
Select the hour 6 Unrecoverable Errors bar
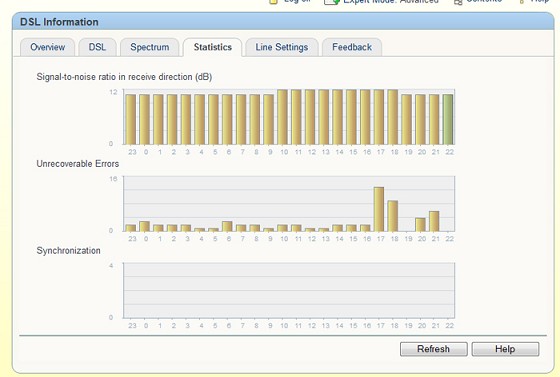pyautogui.click(x=227, y=226)
